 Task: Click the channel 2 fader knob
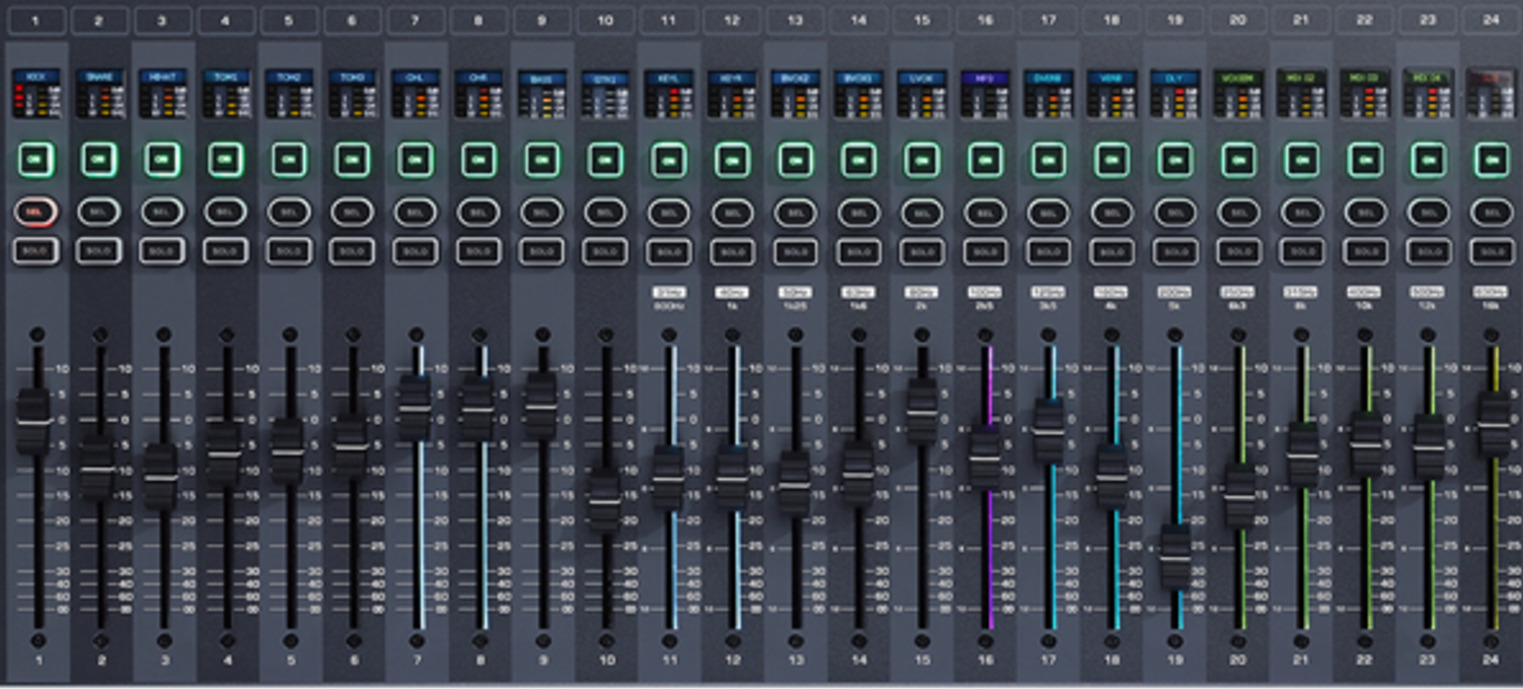97,468
